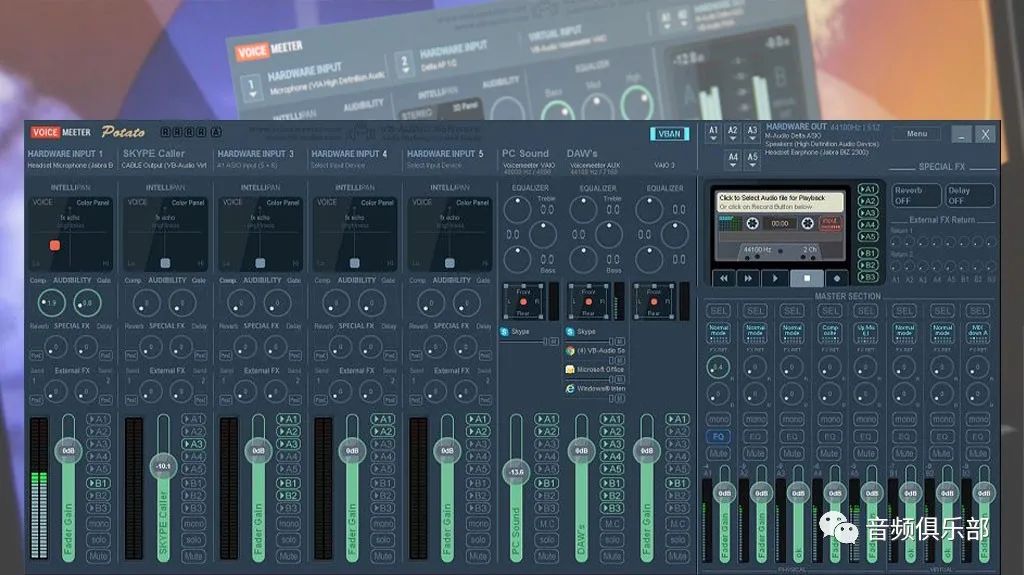Route recorder output to B3
The height and width of the screenshot is (575, 1024).
(867, 277)
